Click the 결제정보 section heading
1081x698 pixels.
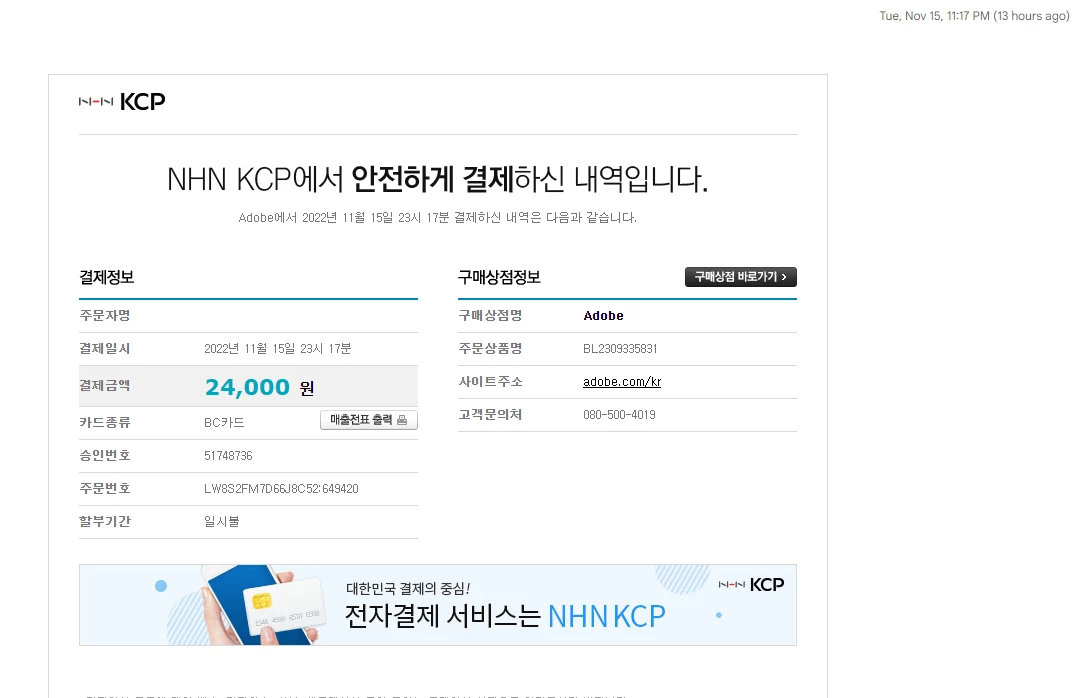[107, 277]
